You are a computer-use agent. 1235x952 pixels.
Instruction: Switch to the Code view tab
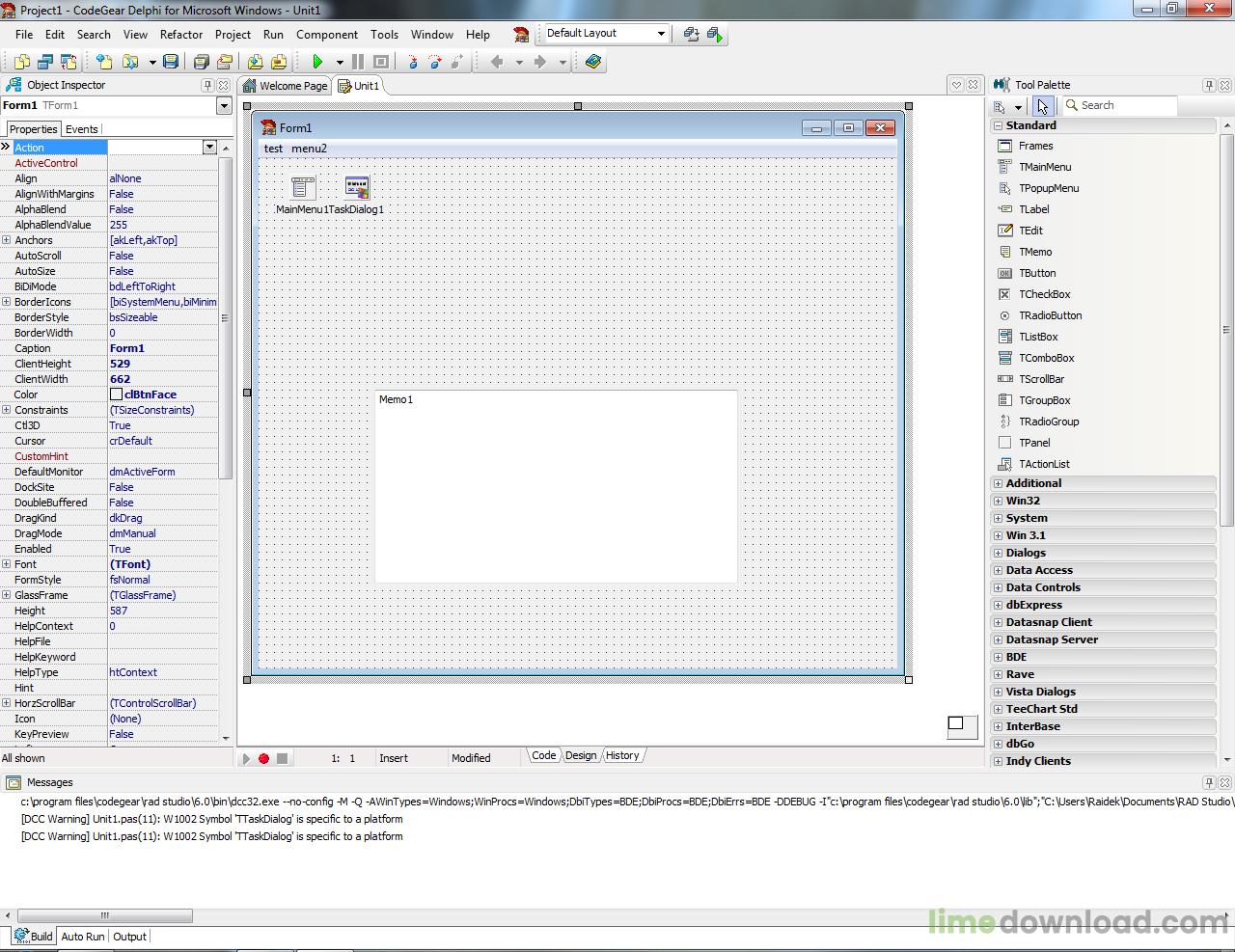pos(543,756)
